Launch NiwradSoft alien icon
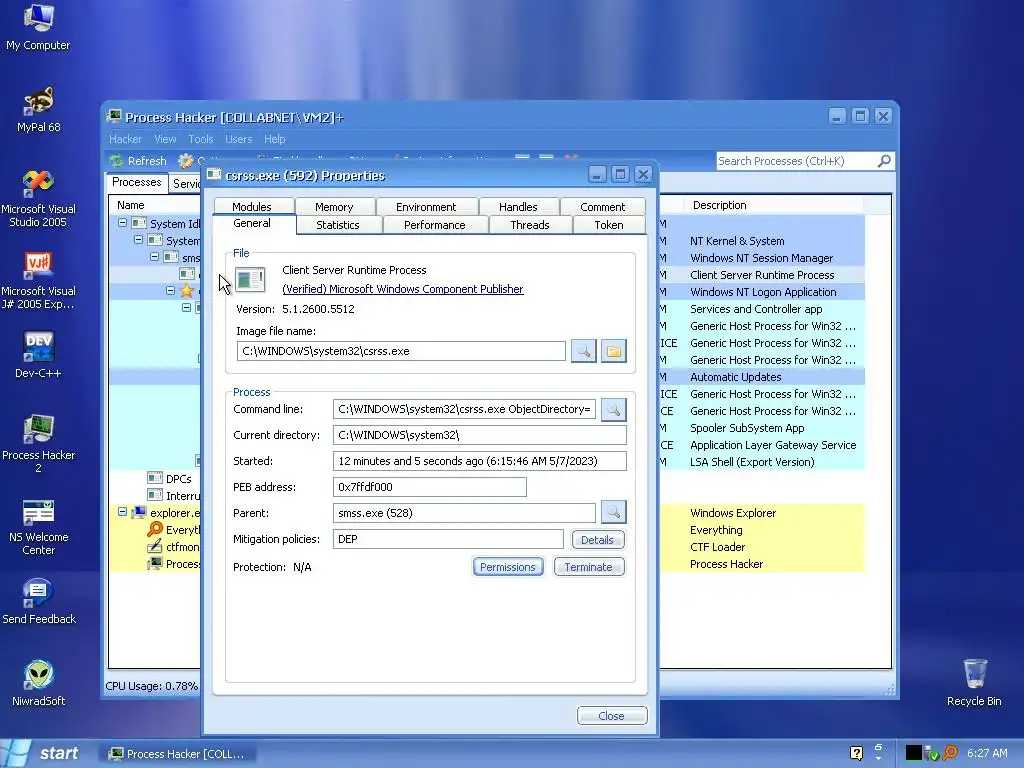Image resolution: width=1024 pixels, height=768 pixels. 38,683
